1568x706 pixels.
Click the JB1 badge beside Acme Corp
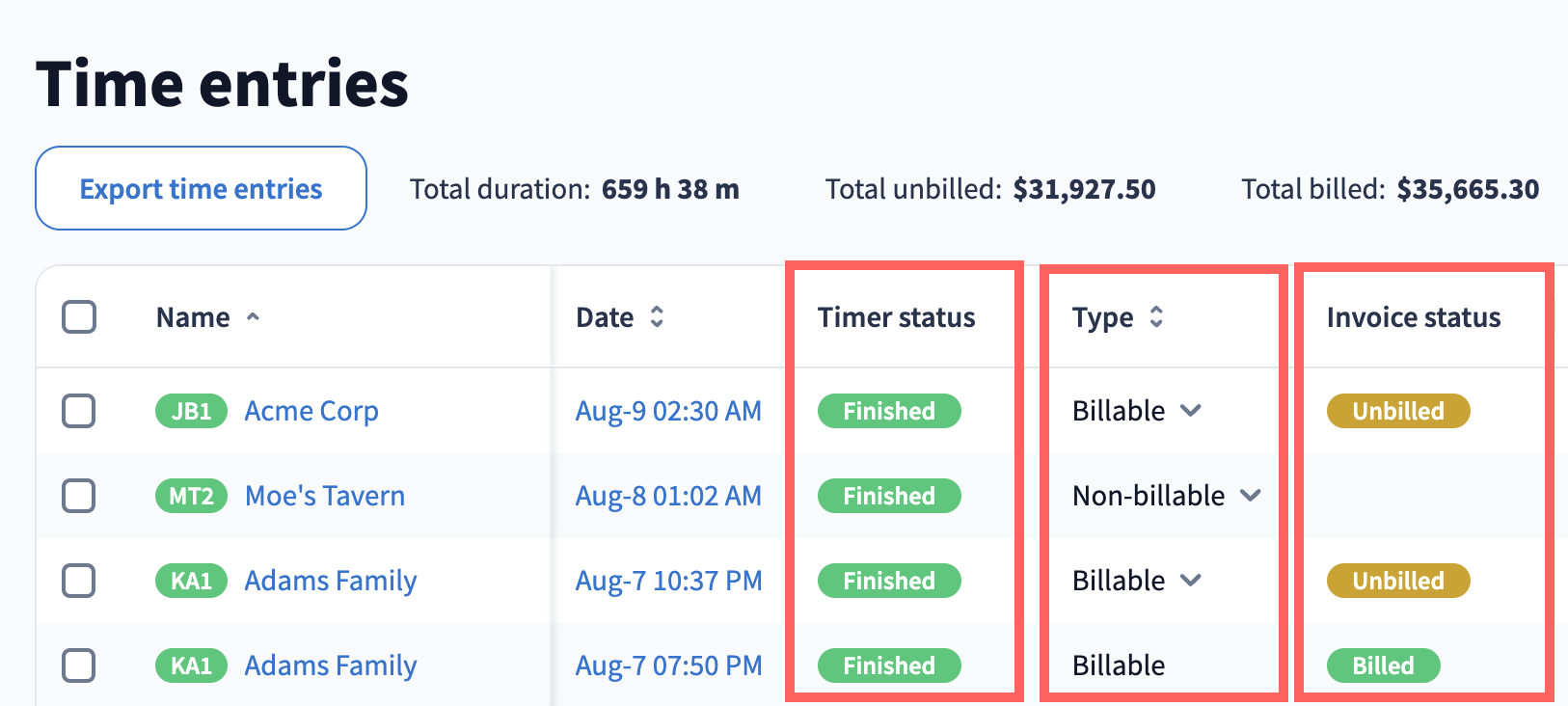191,412
